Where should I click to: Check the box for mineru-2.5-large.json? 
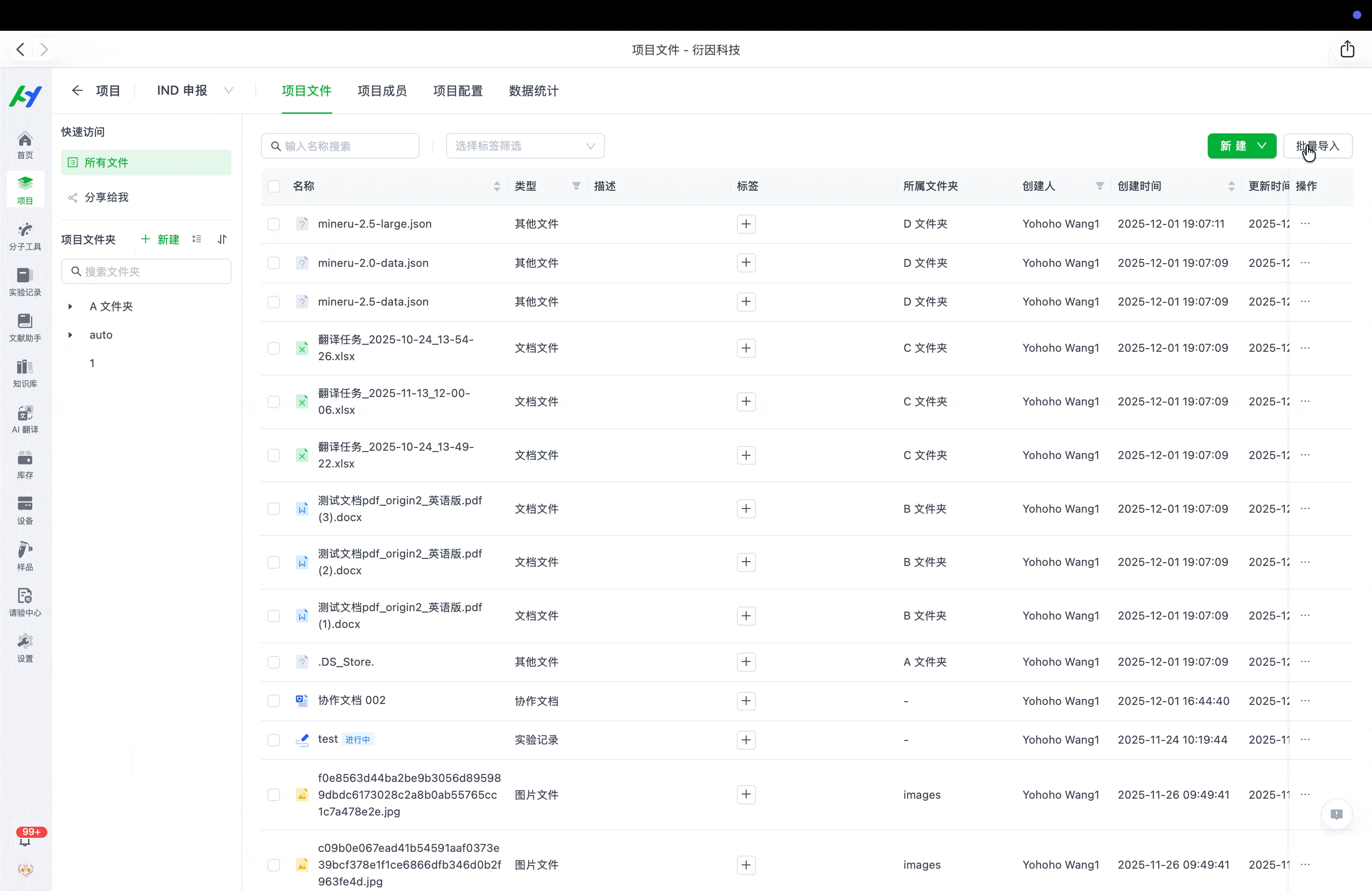click(274, 224)
